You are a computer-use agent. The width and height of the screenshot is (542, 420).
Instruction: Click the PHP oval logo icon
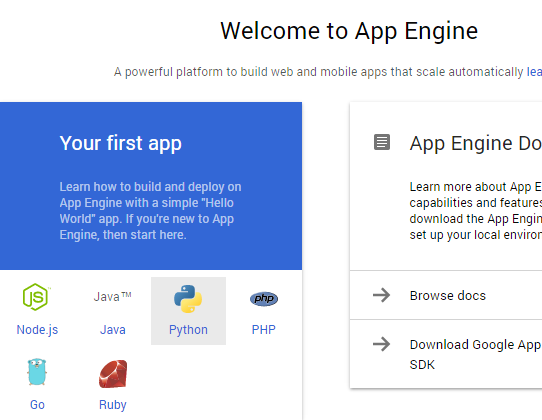pos(264,299)
